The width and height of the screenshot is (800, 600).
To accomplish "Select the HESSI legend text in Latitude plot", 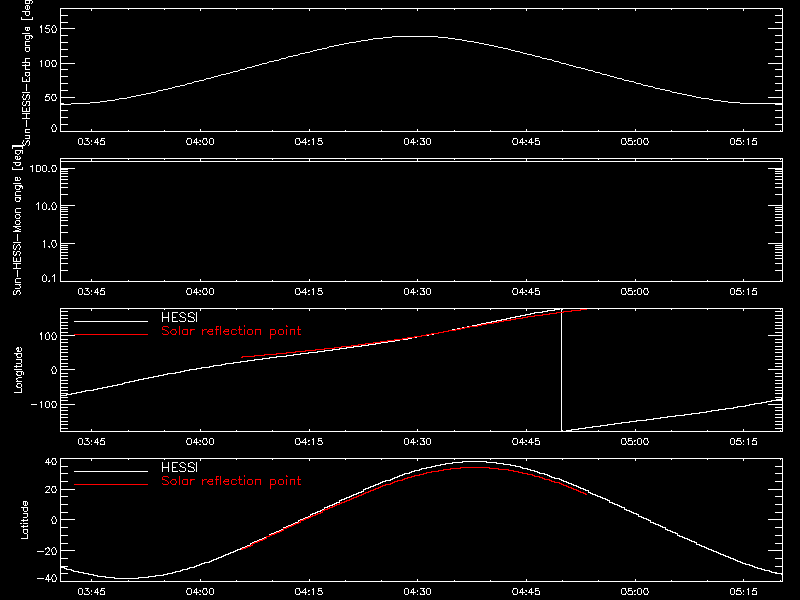I will (x=179, y=467).
